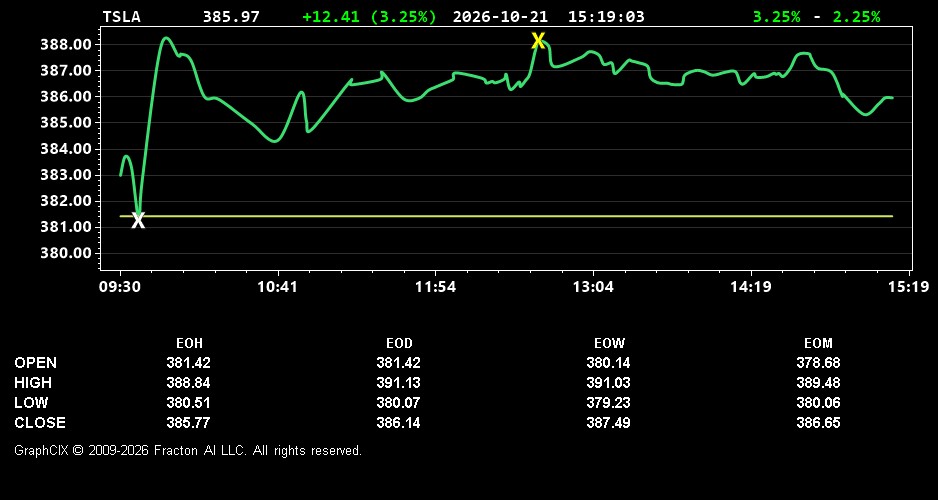
Task: Click EOD open value 381.42
Action: 398,363
